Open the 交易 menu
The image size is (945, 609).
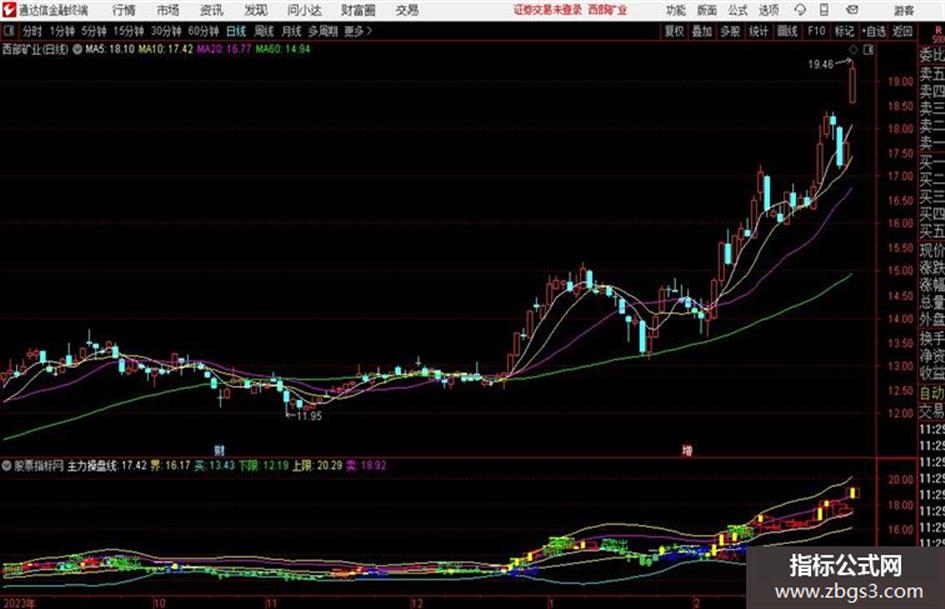pos(407,10)
